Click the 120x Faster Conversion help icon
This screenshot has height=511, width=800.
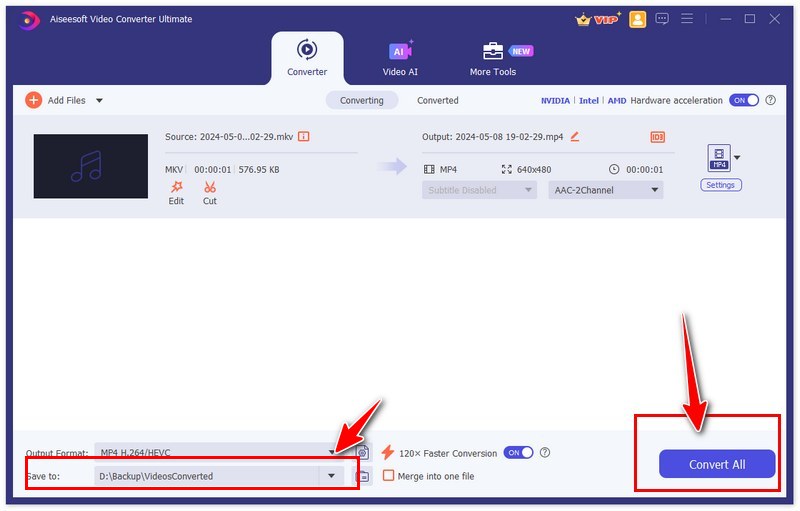pos(545,452)
